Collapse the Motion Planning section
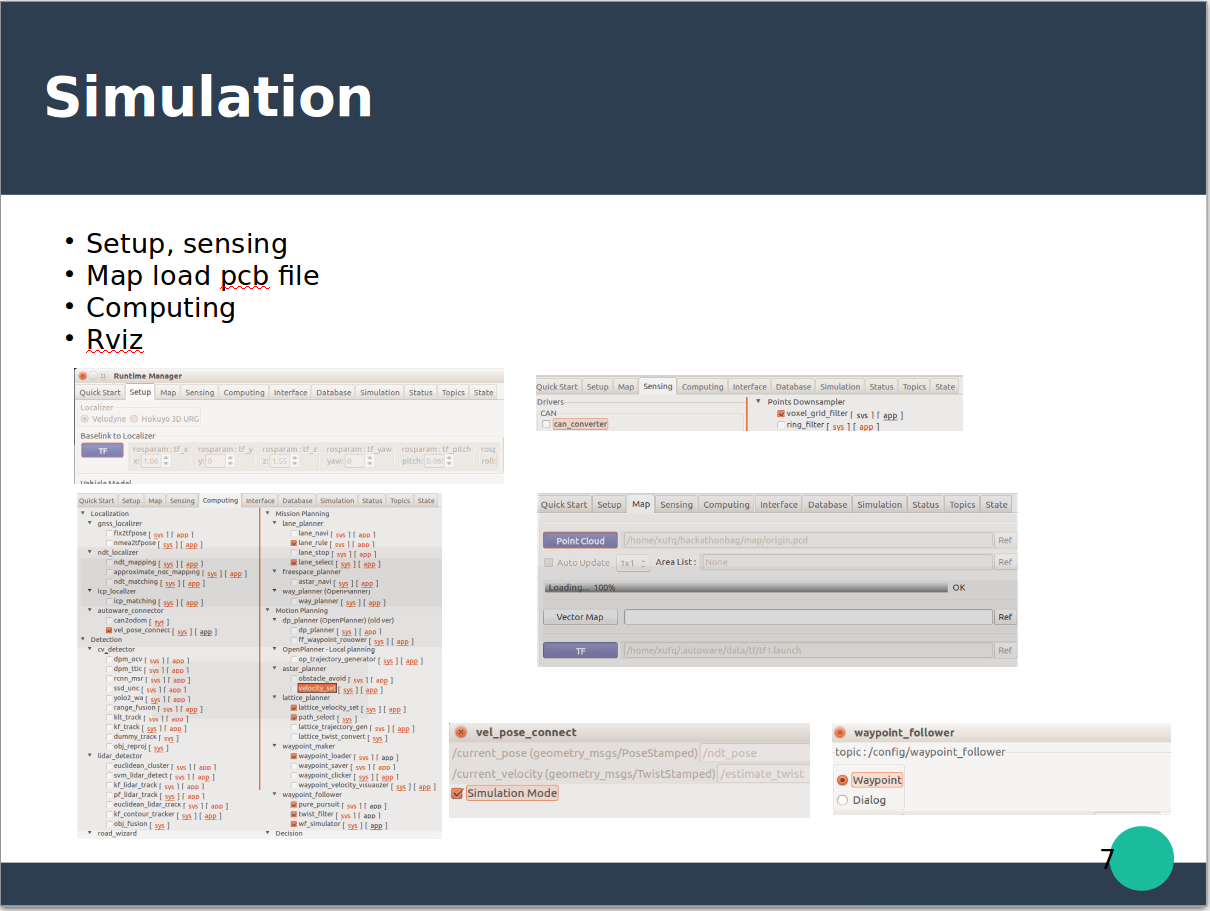1210x911 pixels. click(267, 610)
